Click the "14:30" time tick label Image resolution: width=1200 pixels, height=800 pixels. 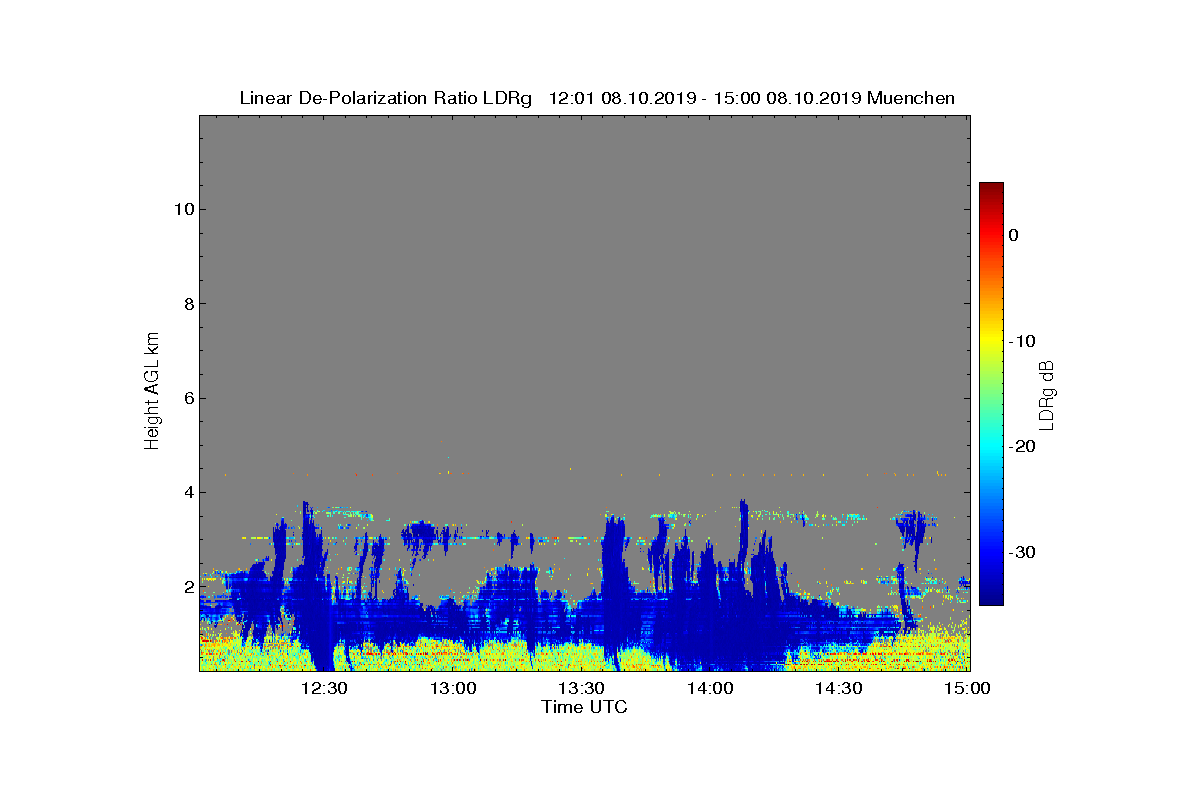[838, 688]
